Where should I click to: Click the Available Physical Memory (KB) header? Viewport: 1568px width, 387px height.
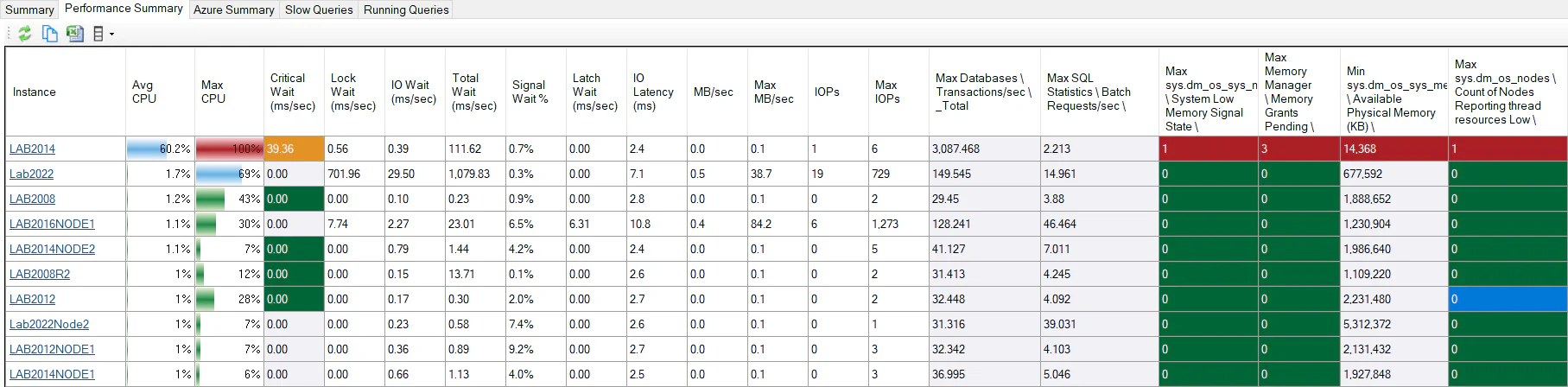1393,92
